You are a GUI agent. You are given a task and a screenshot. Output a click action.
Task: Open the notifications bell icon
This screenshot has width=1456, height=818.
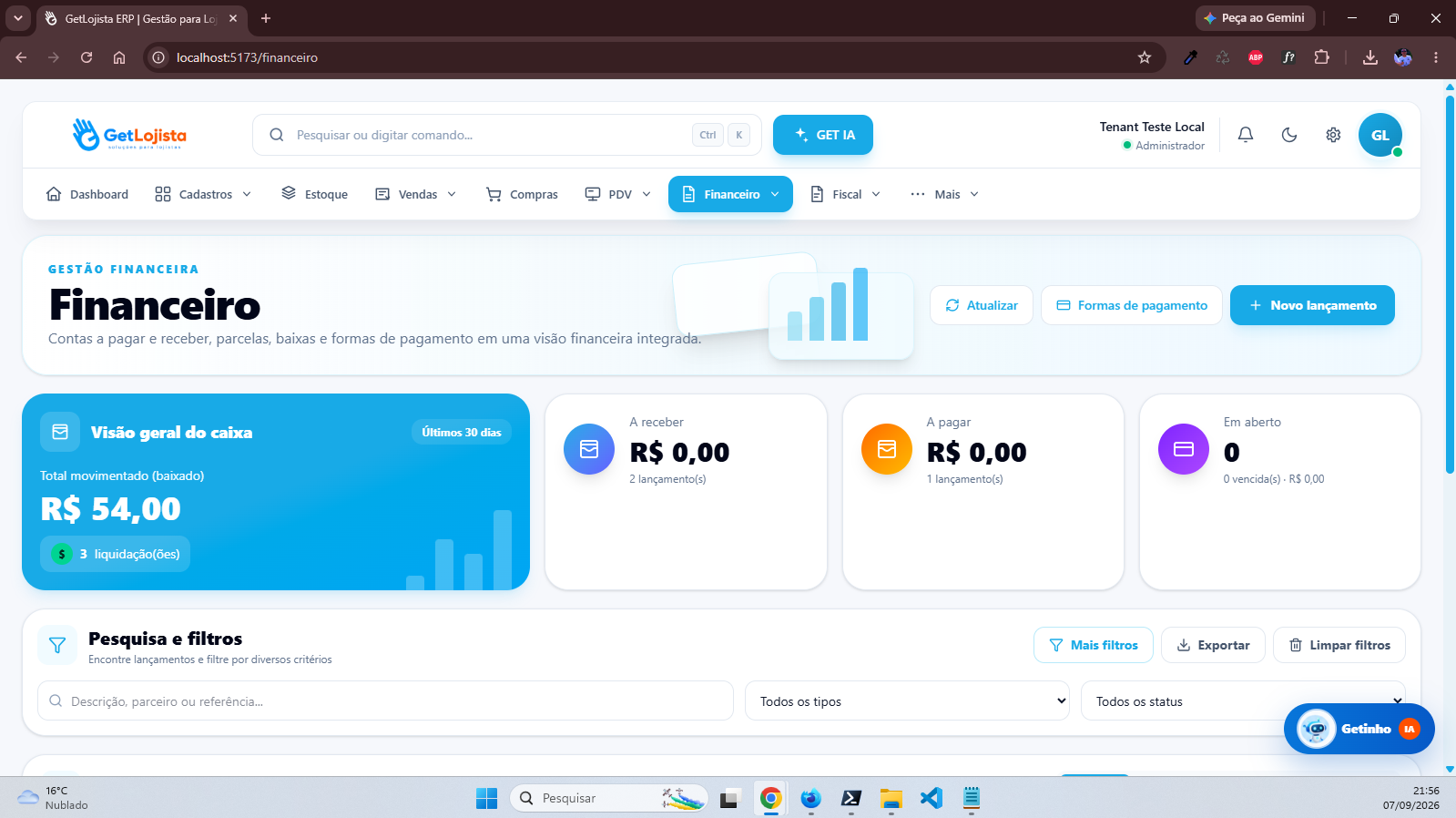coord(1246,135)
